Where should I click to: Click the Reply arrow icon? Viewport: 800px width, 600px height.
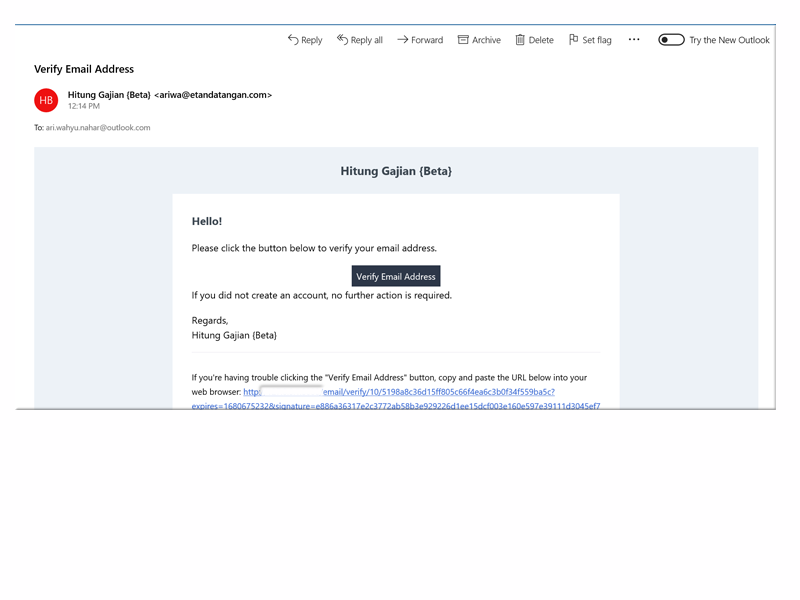293,40
